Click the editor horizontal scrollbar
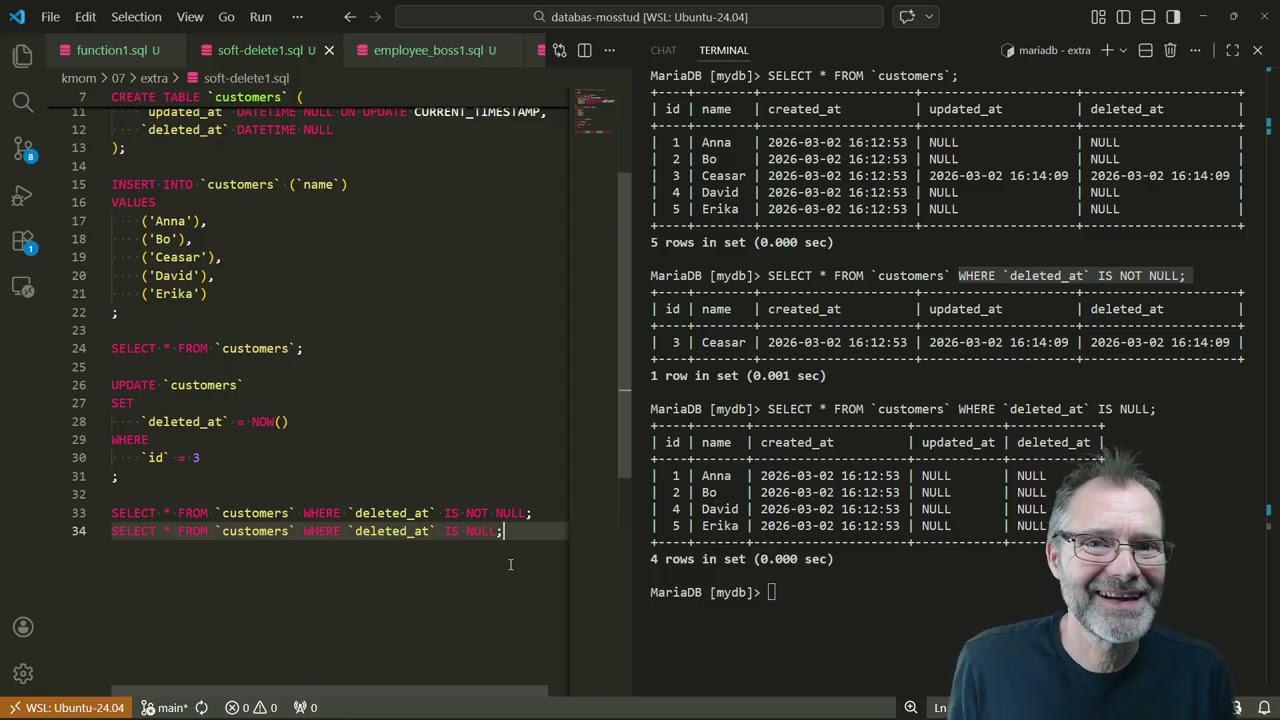Viewport: 1280px width, 720px height. pos(329,691)
